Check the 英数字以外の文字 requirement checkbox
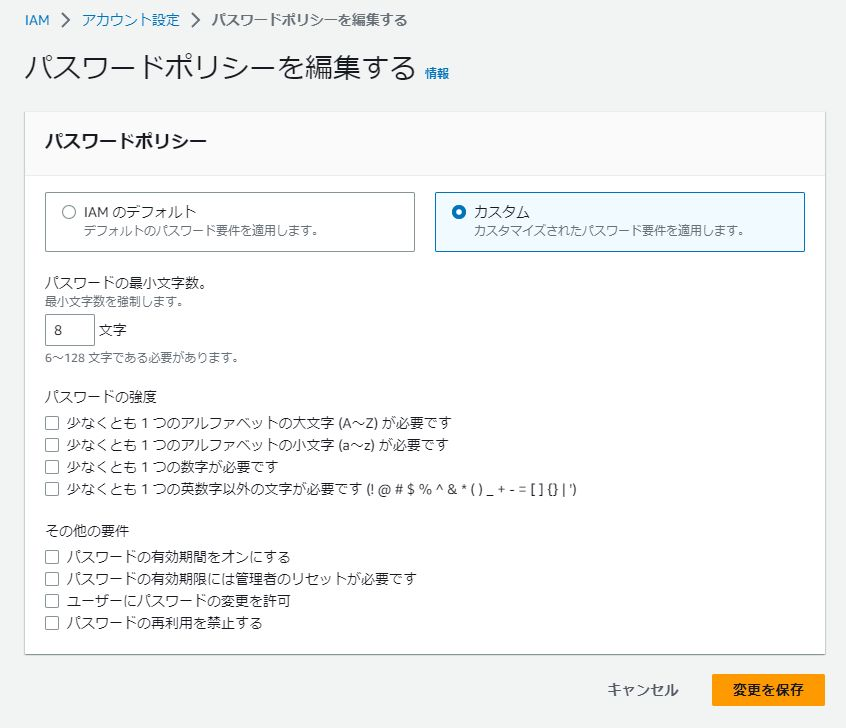The width and height of the screenshot is (846, 728). [52, 489]
